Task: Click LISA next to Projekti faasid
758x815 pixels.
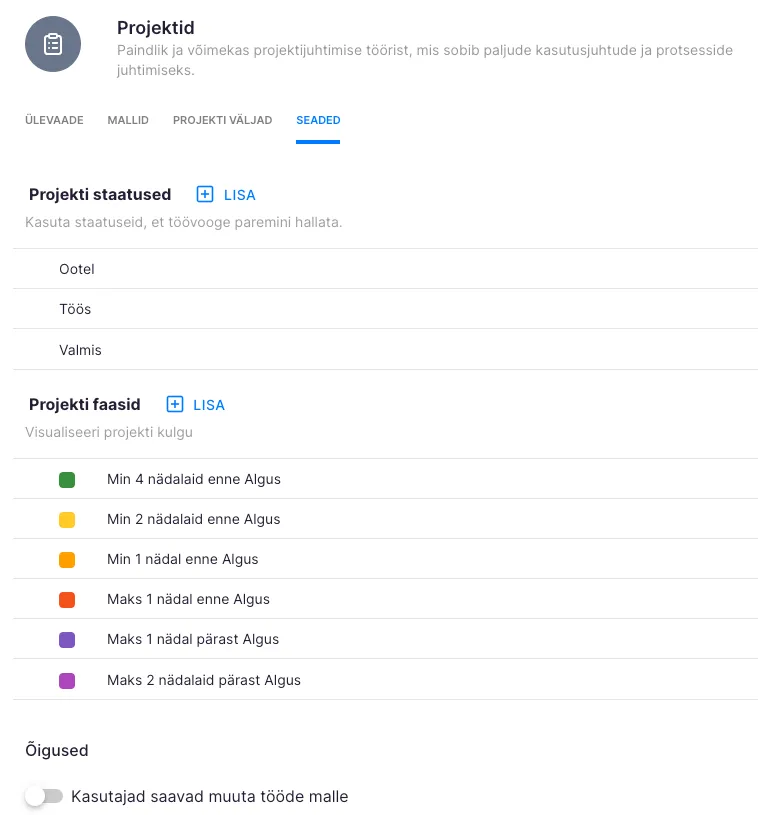Action: point(209,405)
